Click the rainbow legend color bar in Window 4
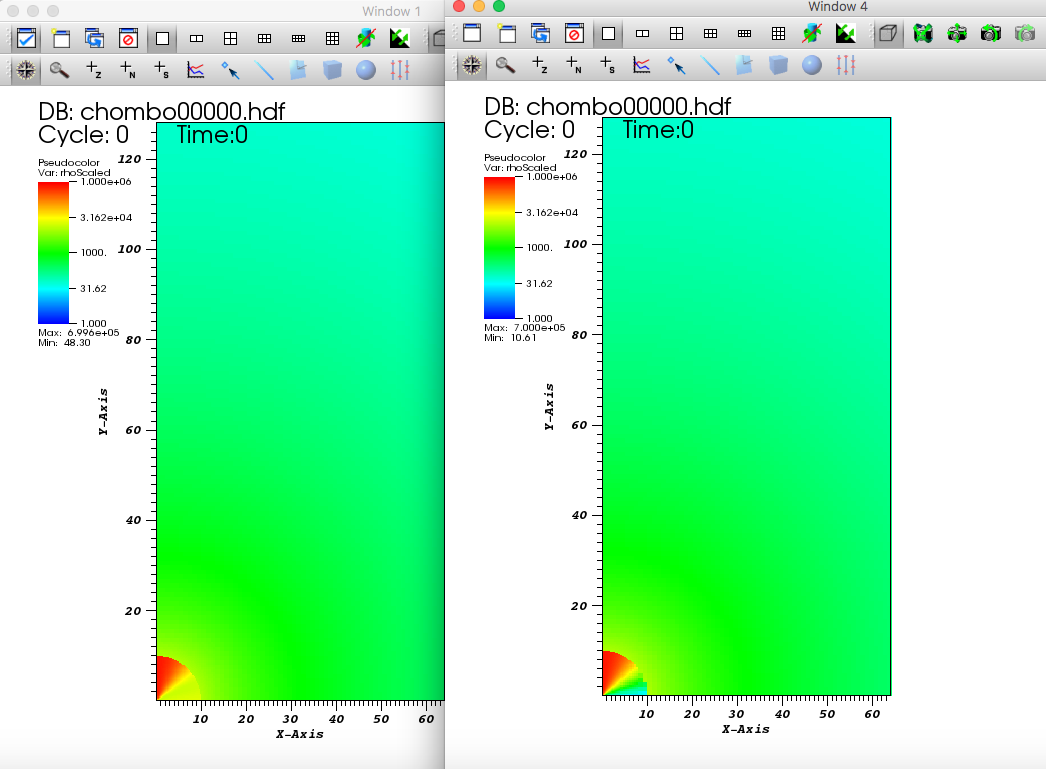The image size is (1046, 769). (500, 247)
